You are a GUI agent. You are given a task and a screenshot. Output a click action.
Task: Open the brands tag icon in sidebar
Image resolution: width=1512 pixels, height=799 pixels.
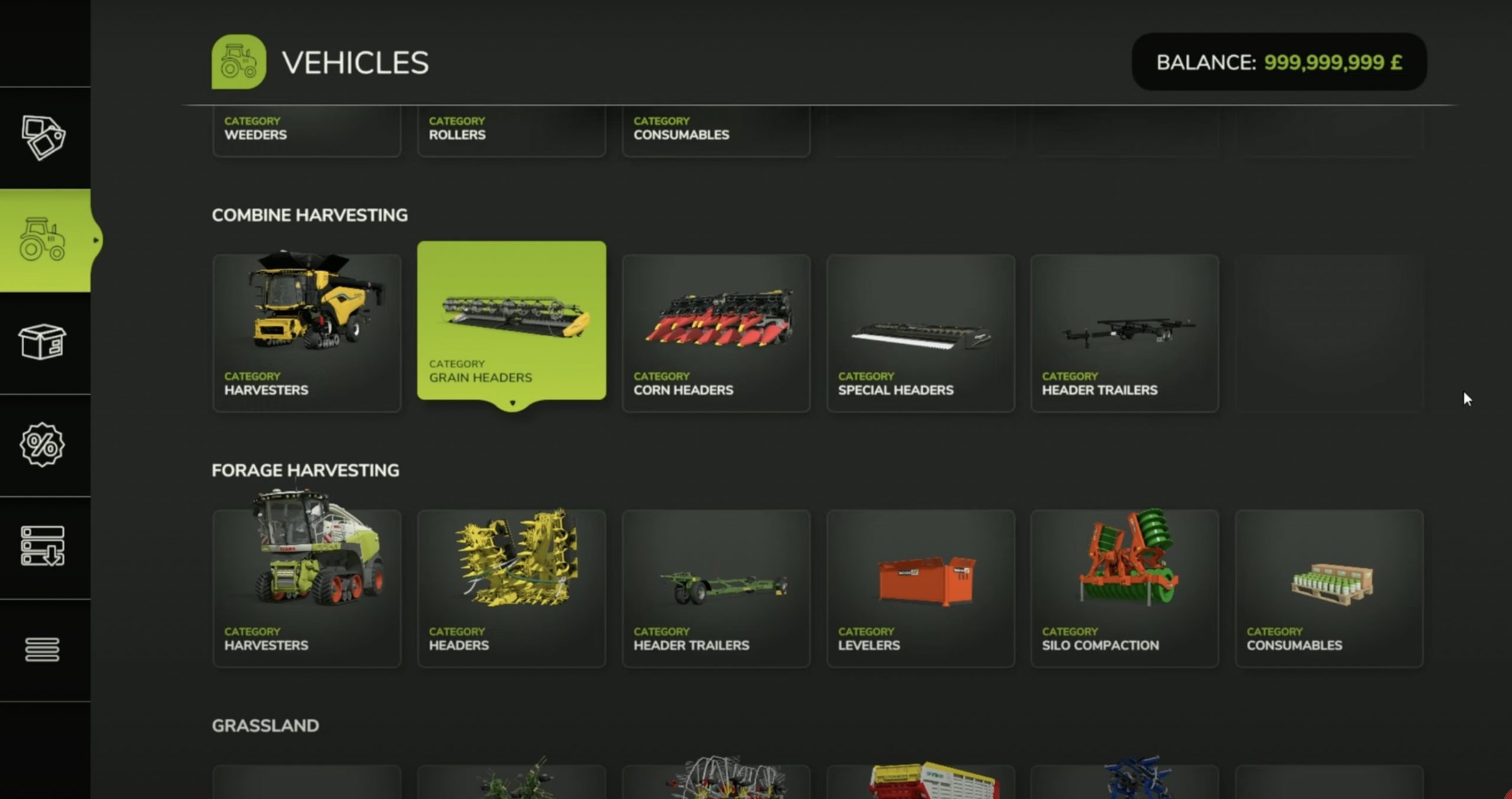pyautogui.click(x=43, y=138)
